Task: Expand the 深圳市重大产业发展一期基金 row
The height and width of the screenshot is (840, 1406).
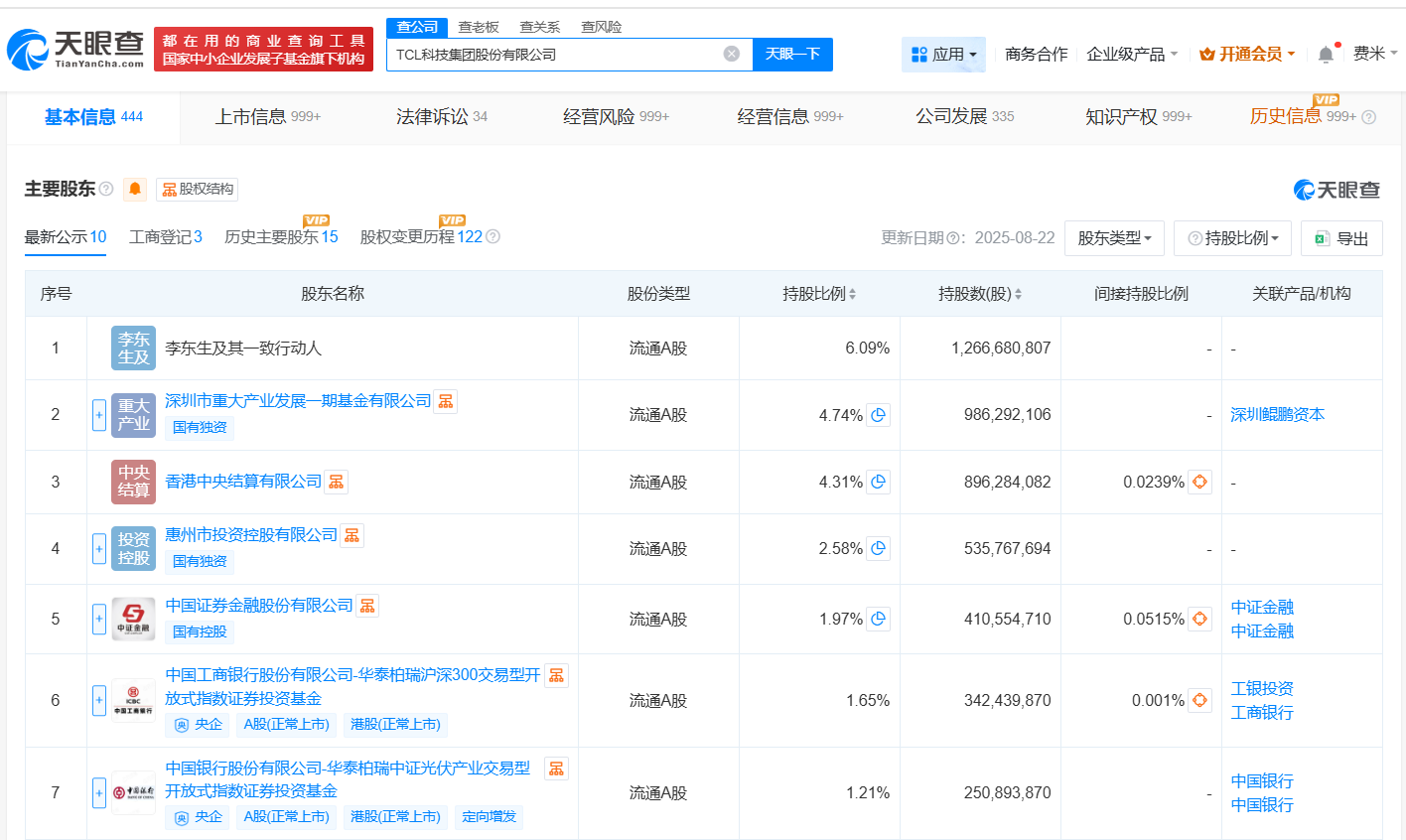Action: click(98, 415)
